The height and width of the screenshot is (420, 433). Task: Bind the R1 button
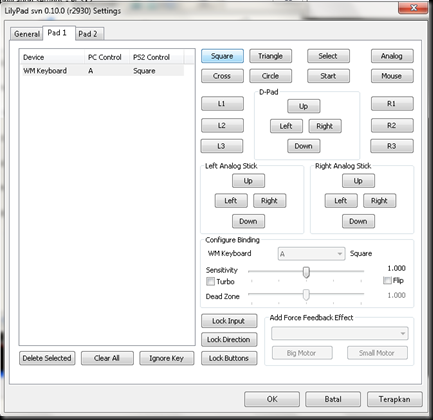tap(392, 104)
